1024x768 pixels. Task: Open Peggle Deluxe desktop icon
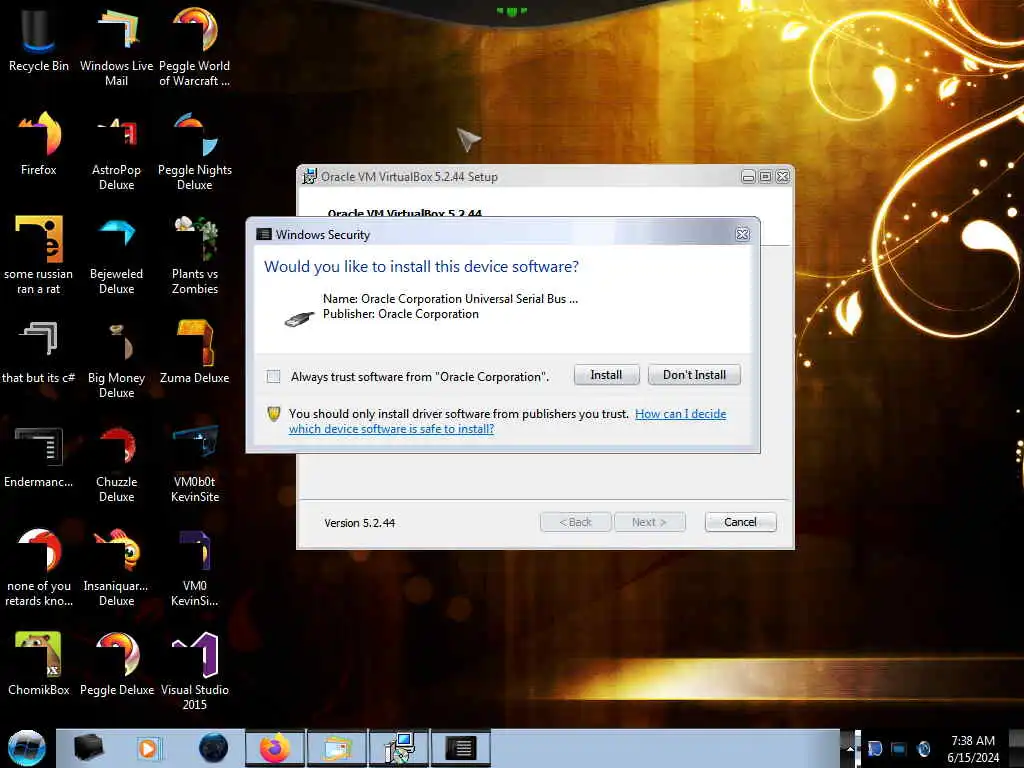click(x=116, y=664)
